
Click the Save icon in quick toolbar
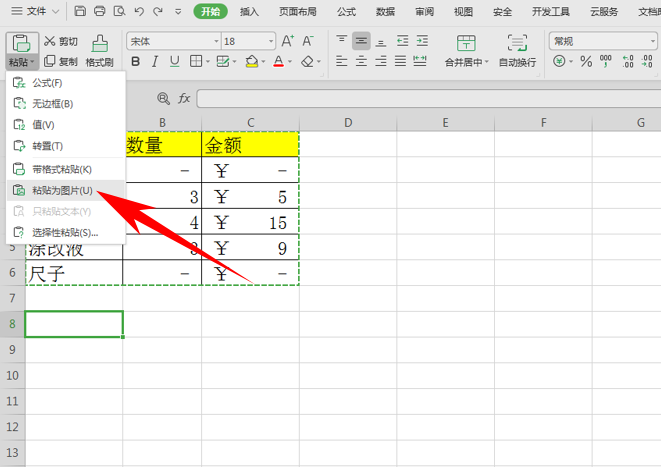click(x=80, y=11)
